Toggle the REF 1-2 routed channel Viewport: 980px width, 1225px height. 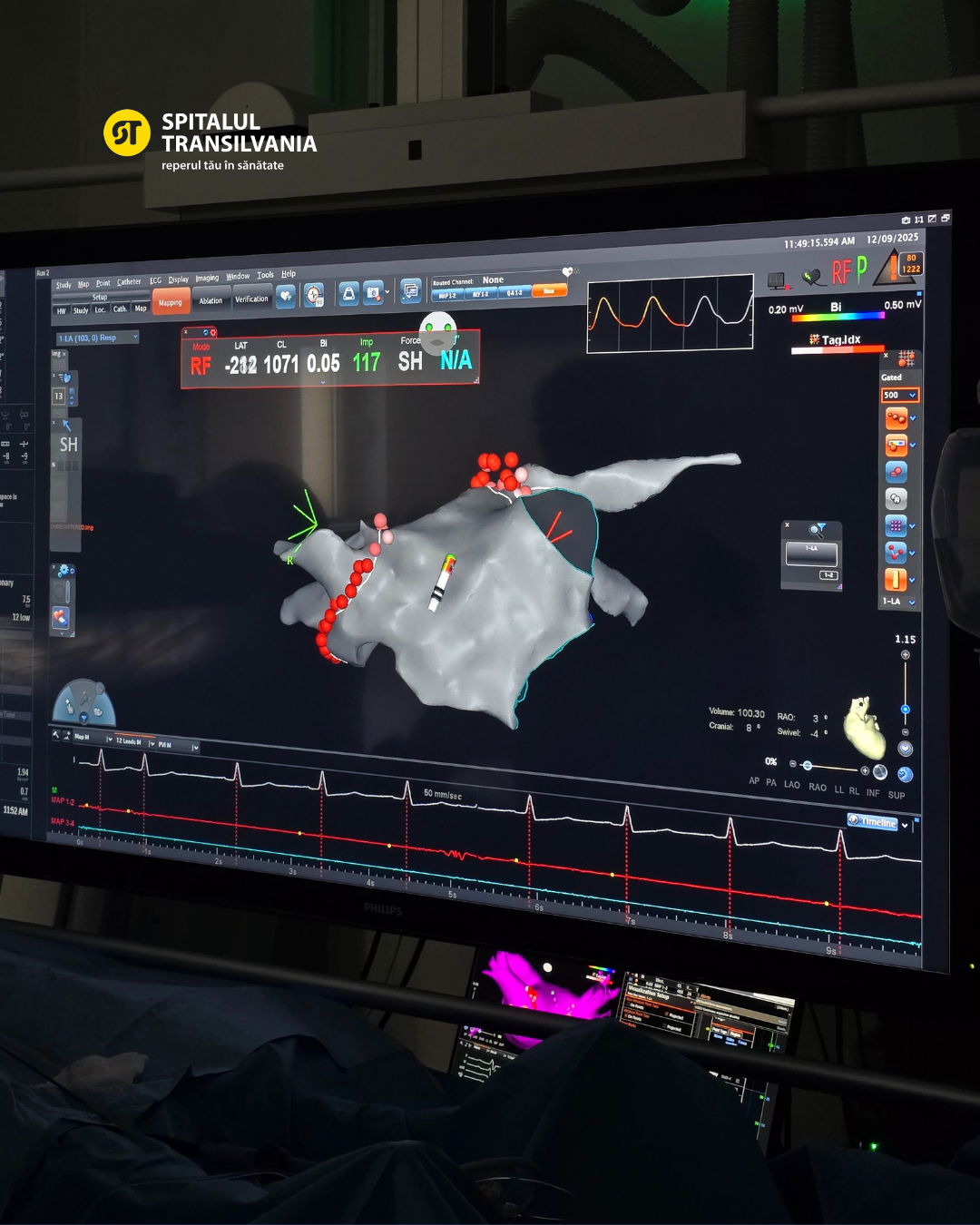pyautogui.click(x=481, y=294)
